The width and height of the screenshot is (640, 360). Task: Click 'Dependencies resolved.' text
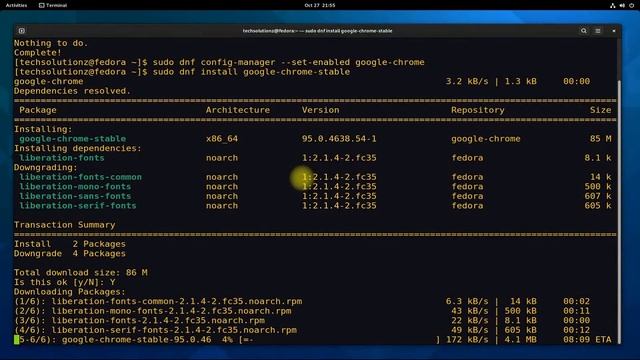(72, 91)
